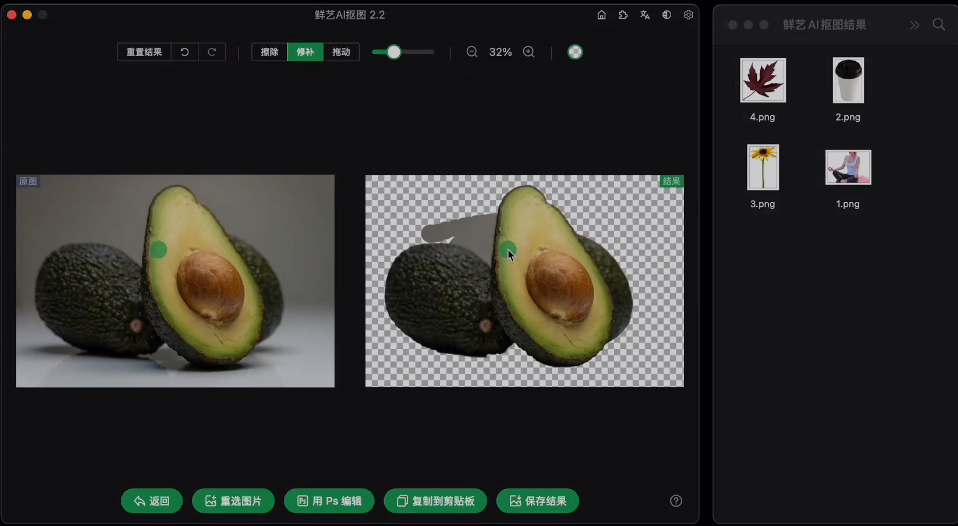Image resolution: width=958 pixels, height=526 pixels.
Task: Click the 保存结果 save result button
Action: tap(538, 500)
